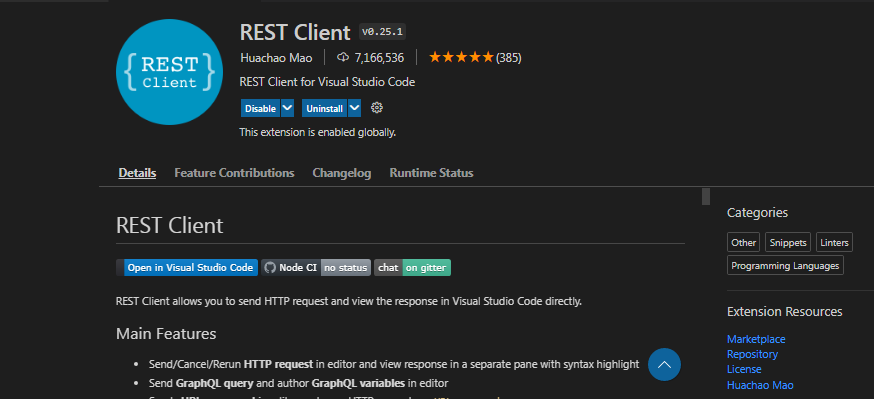Click the five-star rating
Viewport: 874px width, 399px height.
(461, 57)
